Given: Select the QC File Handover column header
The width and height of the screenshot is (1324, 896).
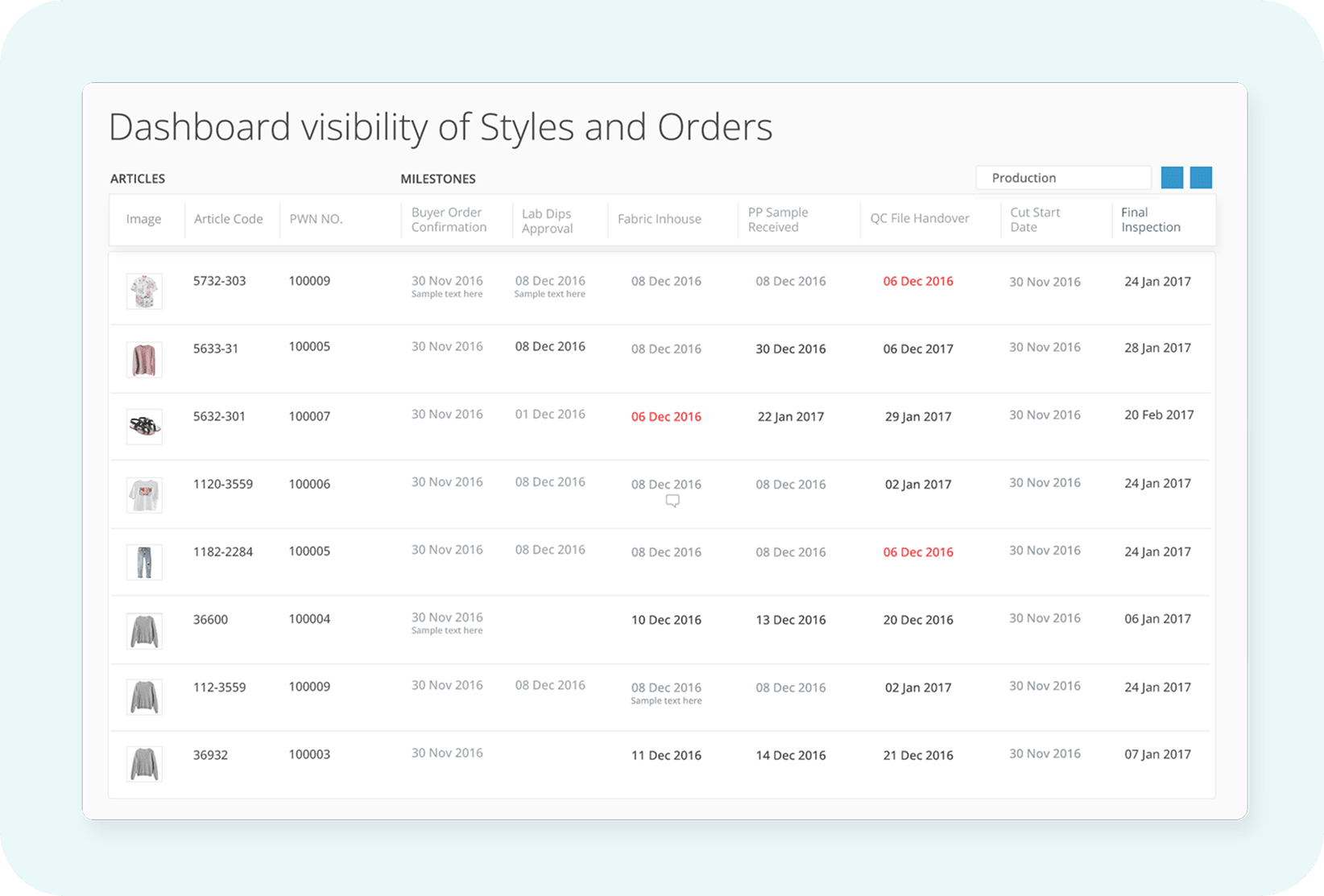Looking at the screenshot, I should [919, 218].
